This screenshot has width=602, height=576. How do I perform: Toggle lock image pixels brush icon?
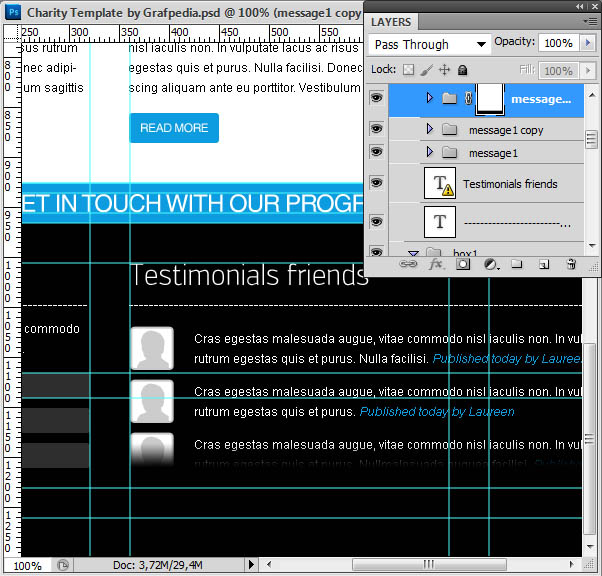pos(426,70)
